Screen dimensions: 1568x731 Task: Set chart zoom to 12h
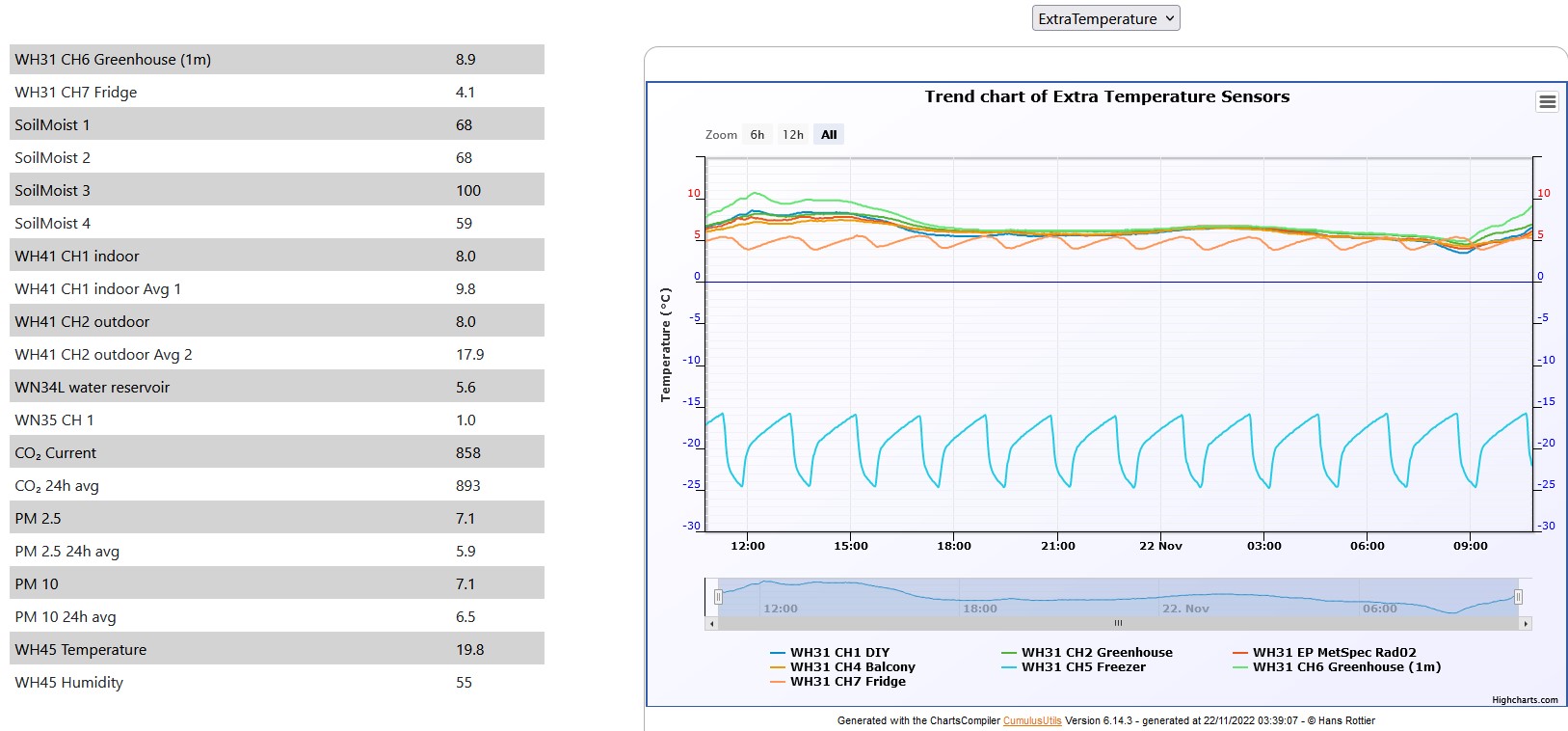pyautogui.click(x=792, y=135)
